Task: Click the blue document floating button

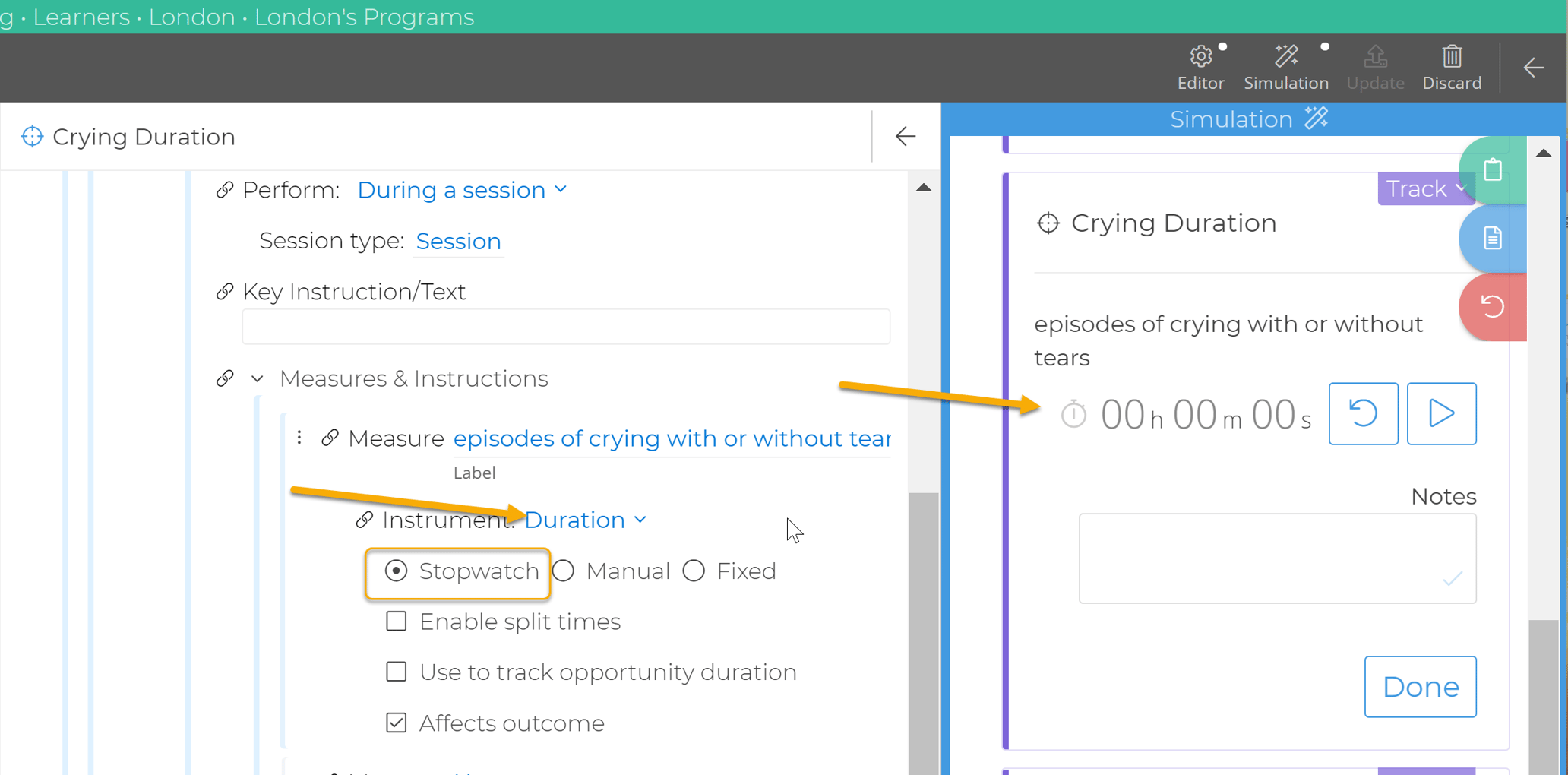Action: (1492, 239)
